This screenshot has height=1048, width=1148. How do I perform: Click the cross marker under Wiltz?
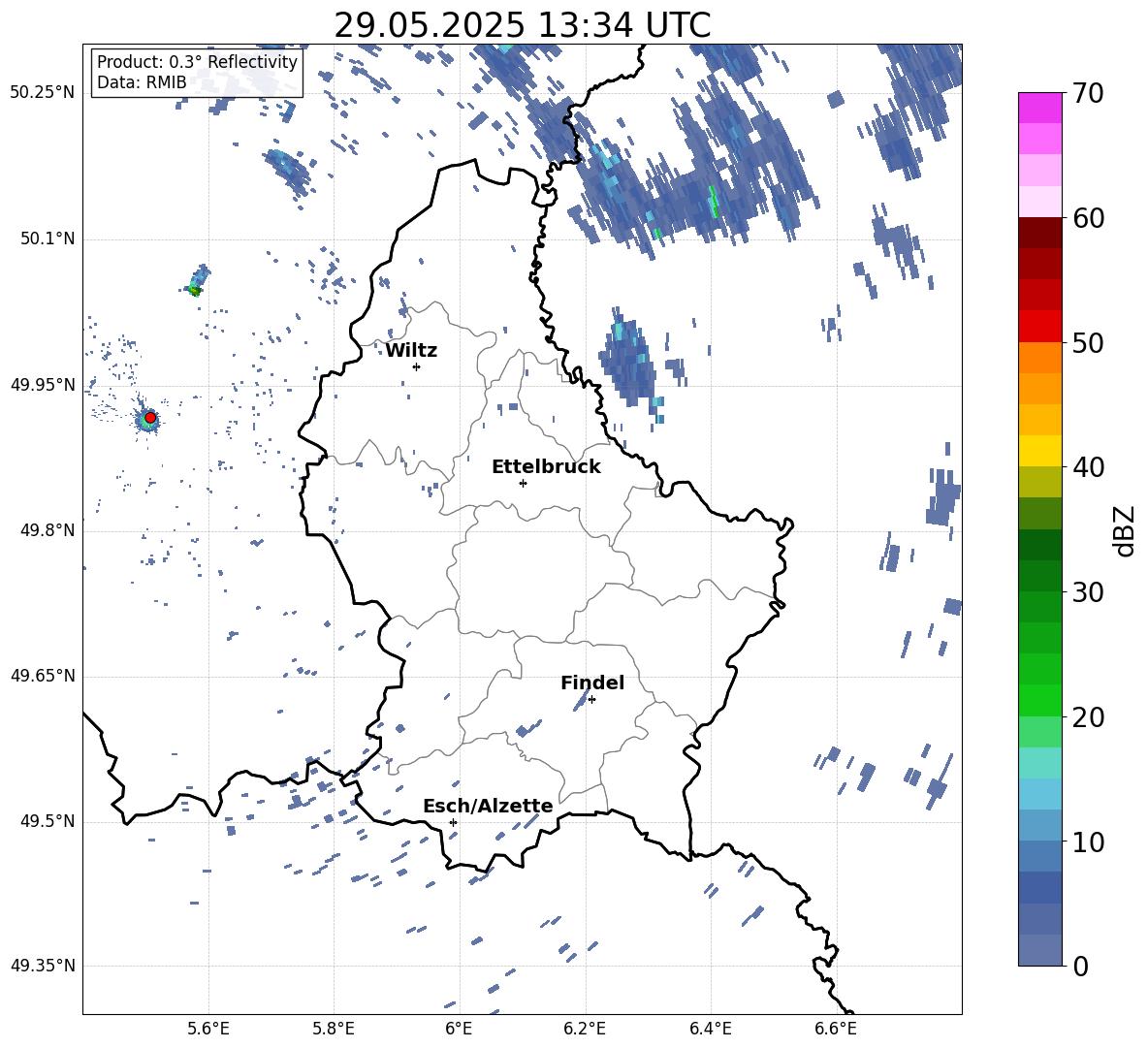coord(416,366)
